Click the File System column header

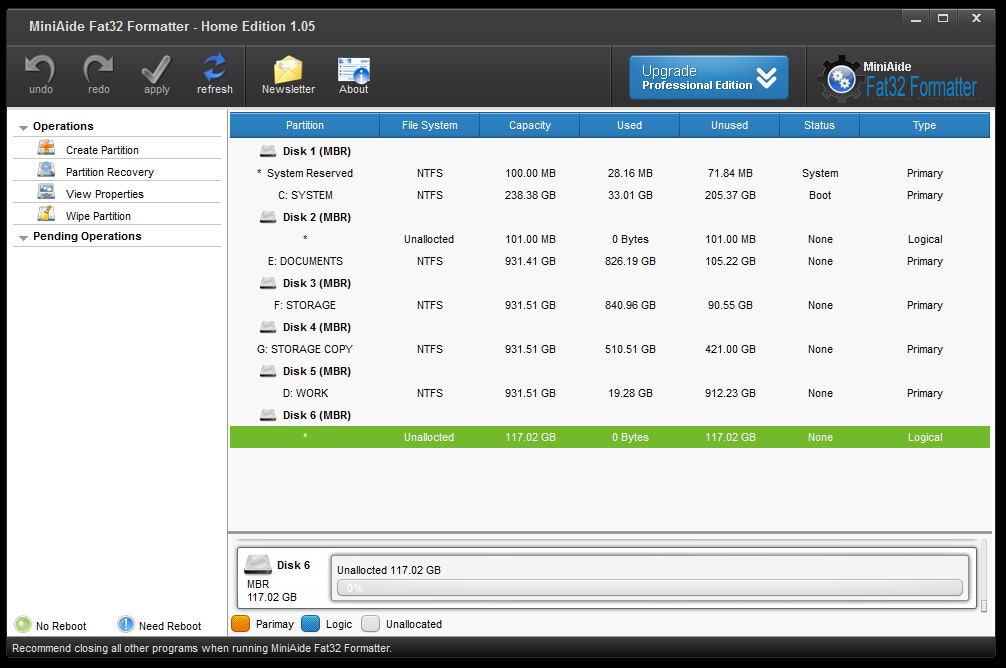430,125
